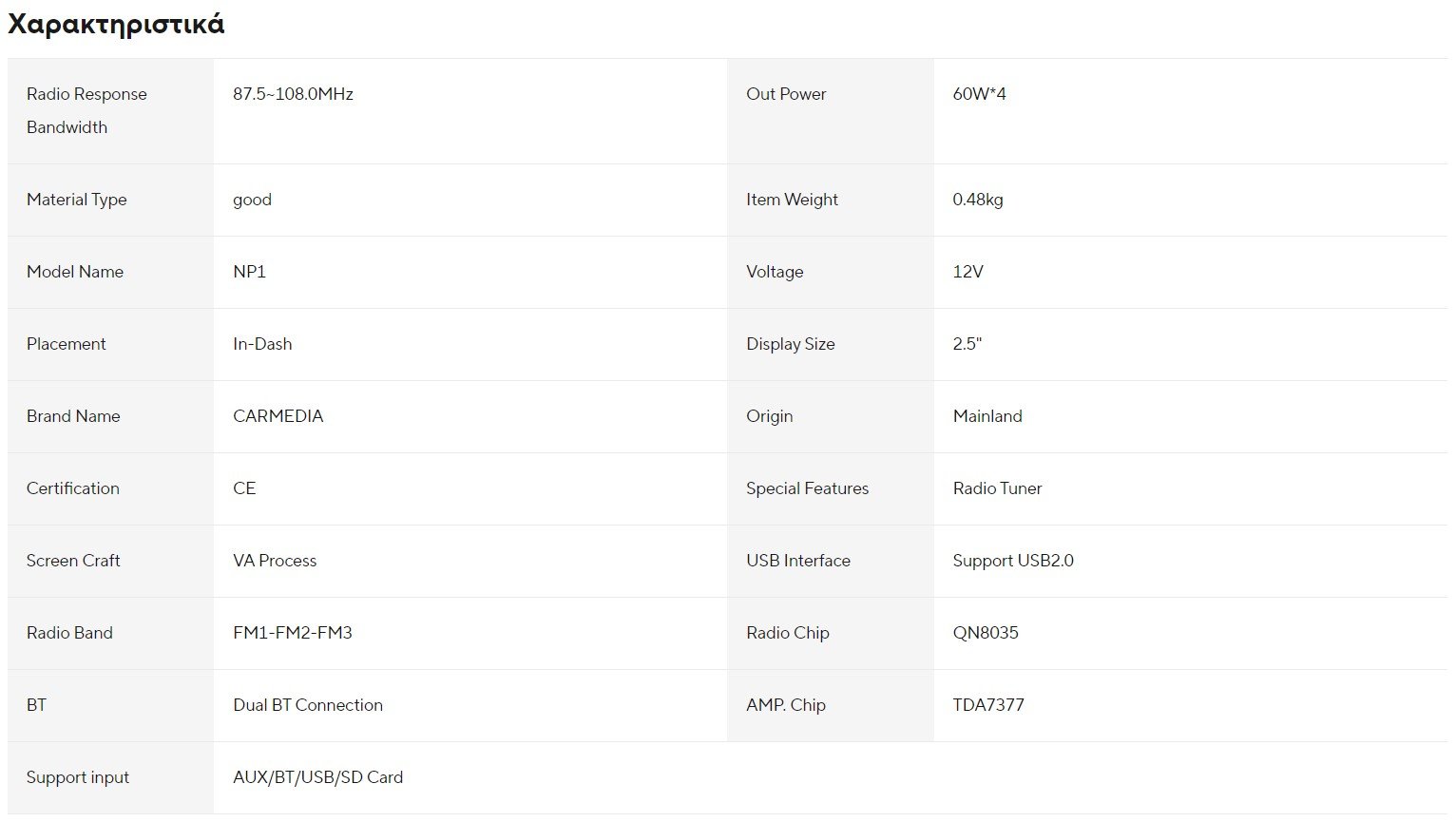
Task: Select the Display Size label
Action: [x=791, y=344]
